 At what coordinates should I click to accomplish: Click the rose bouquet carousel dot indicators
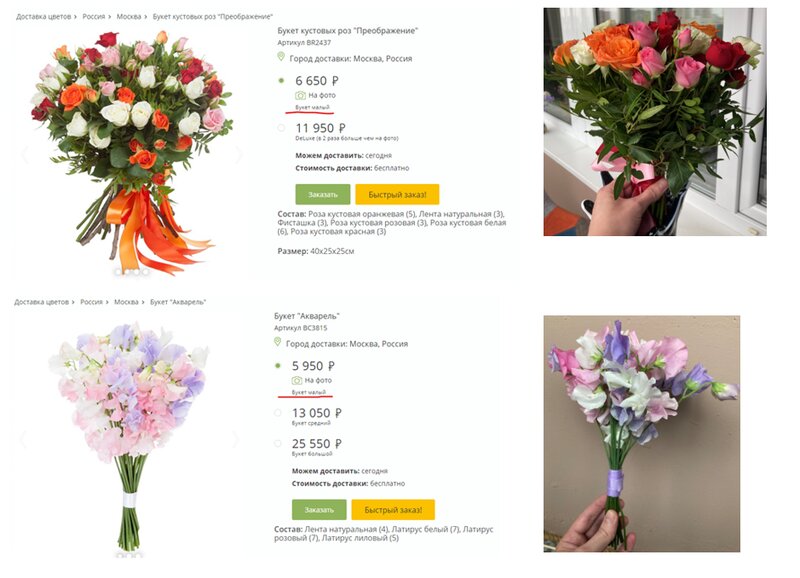pos(132,272)
